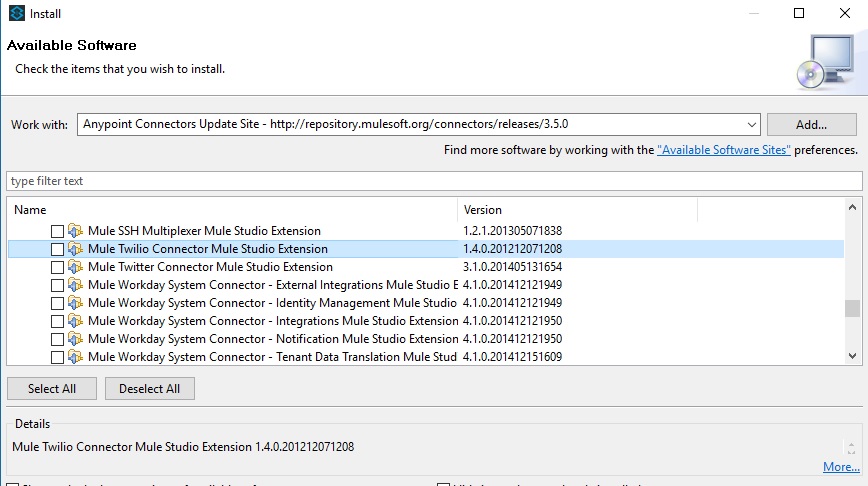The image size is (868, 486).
Task: Click the list scrollbar down arrow
Action: click(x=852, y=356)
